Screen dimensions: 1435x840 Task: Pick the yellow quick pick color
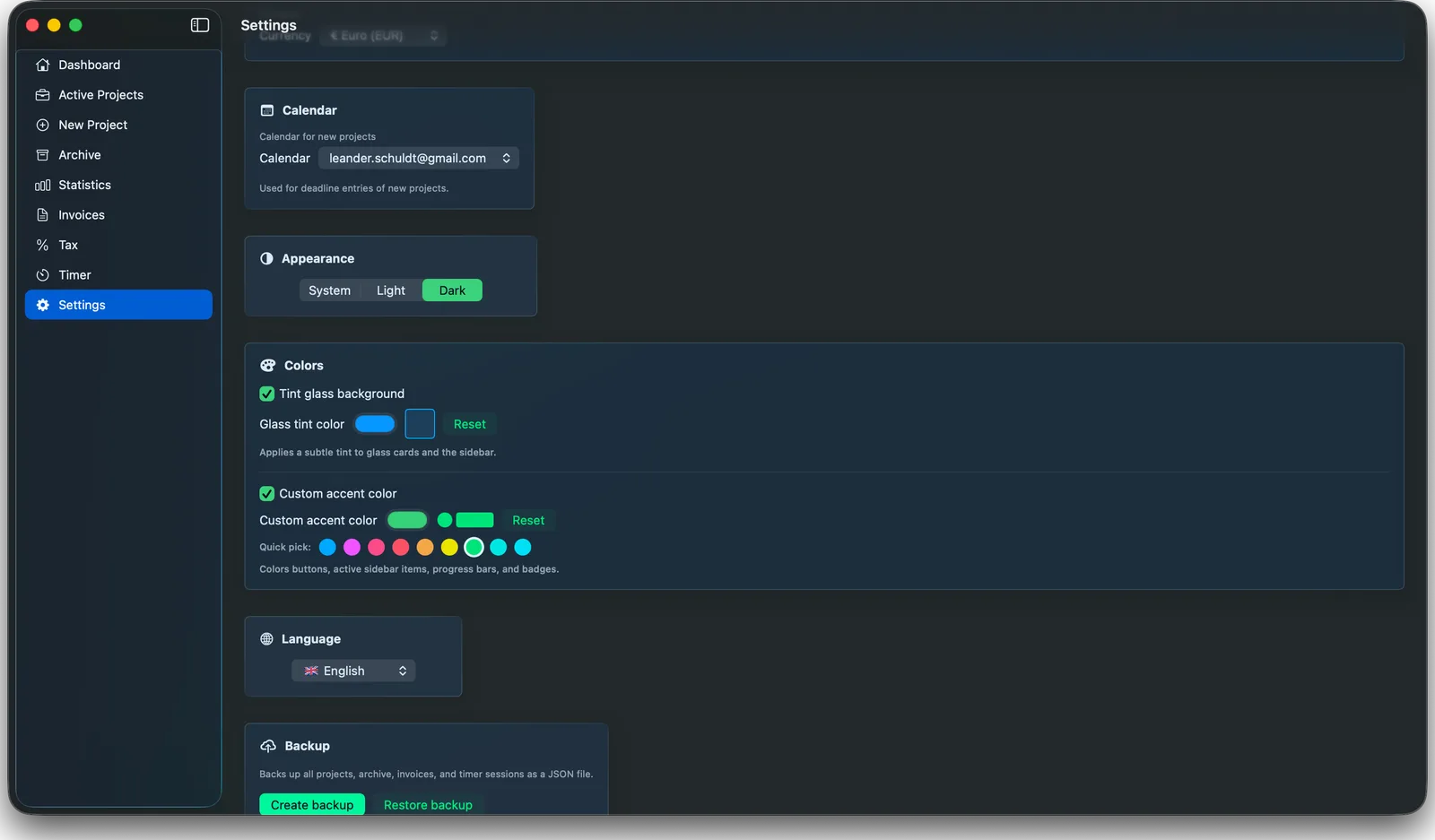tap(449, 547)
